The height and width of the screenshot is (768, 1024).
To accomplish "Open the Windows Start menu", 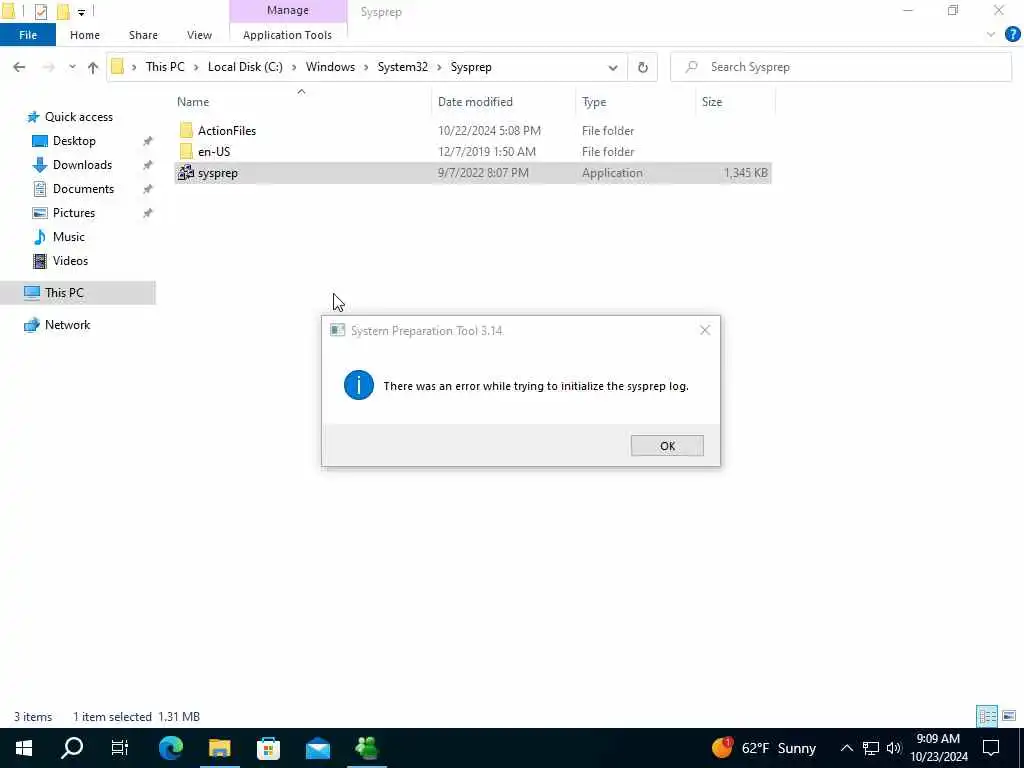I will coord(24,748).
